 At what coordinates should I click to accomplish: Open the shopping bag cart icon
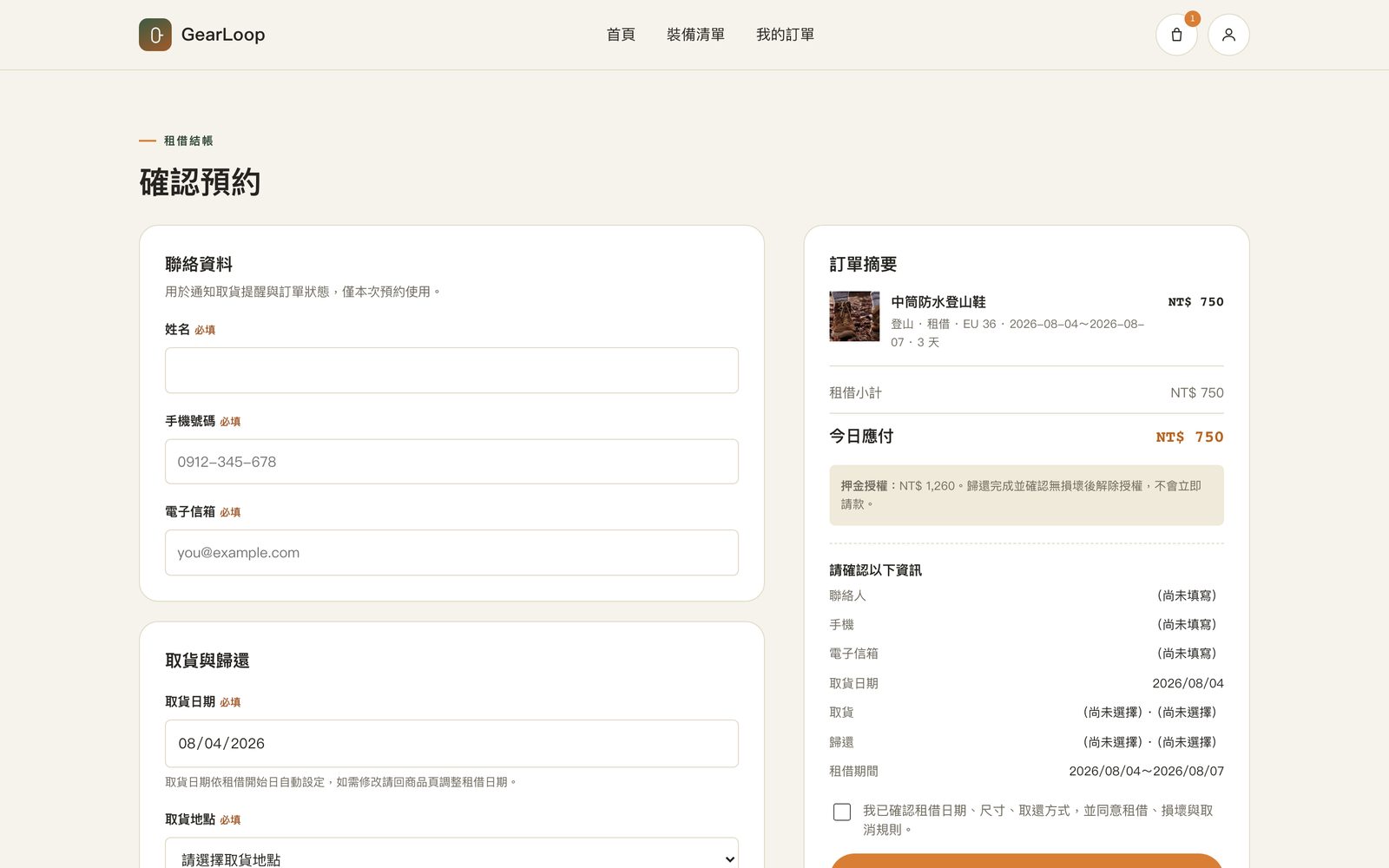(1176, 35)
